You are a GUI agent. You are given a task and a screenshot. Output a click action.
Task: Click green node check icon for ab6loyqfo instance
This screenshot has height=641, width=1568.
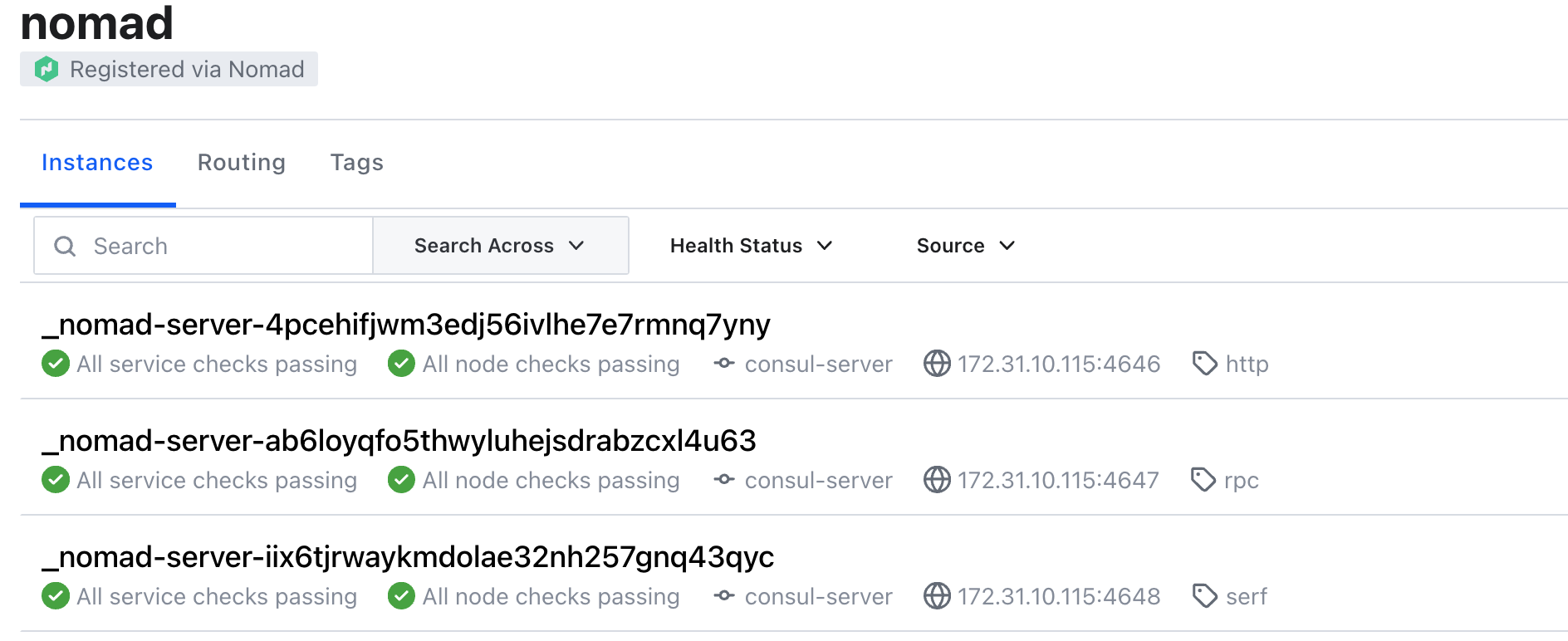[401, 480]
